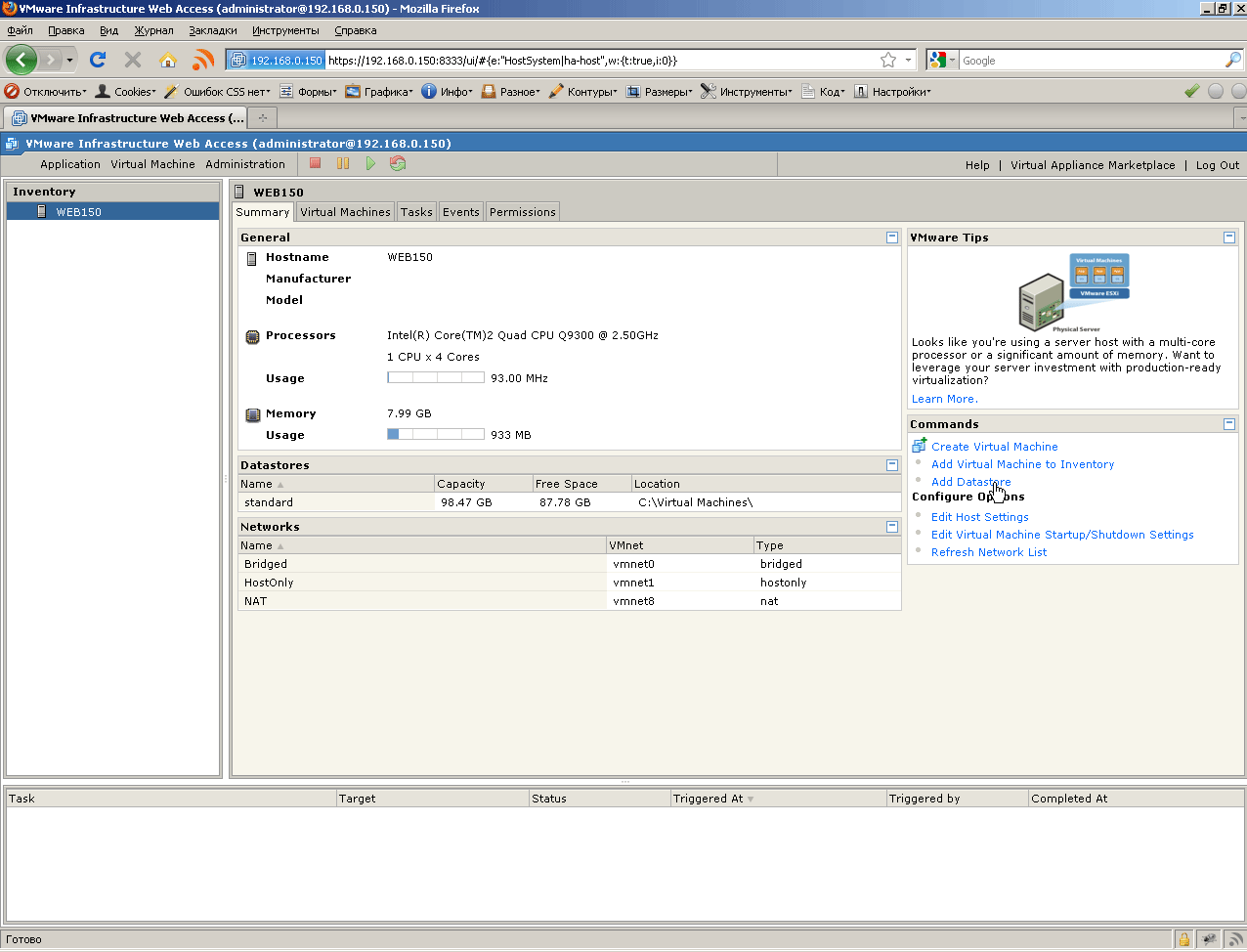Select the HostOnly network row
The width and height of the screenshot is (1247, 952).
[x=570, y=583]
